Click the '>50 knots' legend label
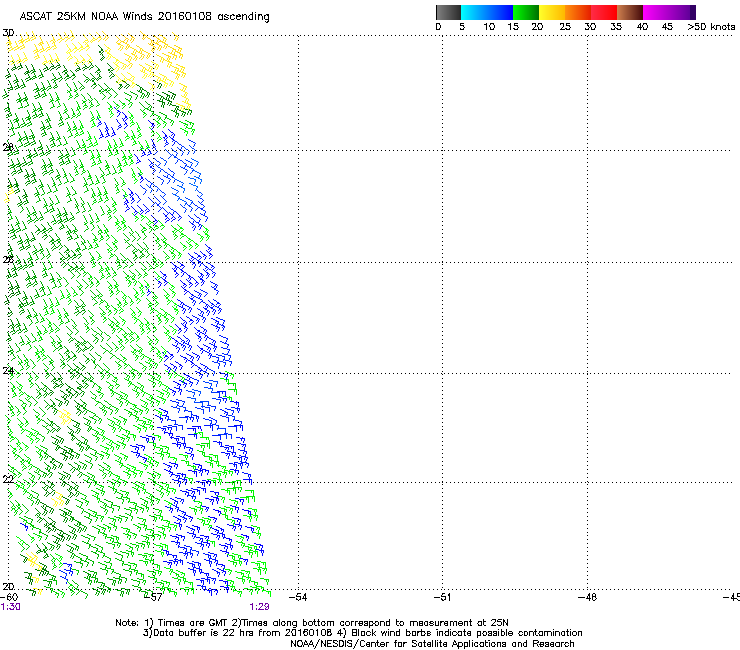This screenshot has height=650, width=740. click(711, 27)
